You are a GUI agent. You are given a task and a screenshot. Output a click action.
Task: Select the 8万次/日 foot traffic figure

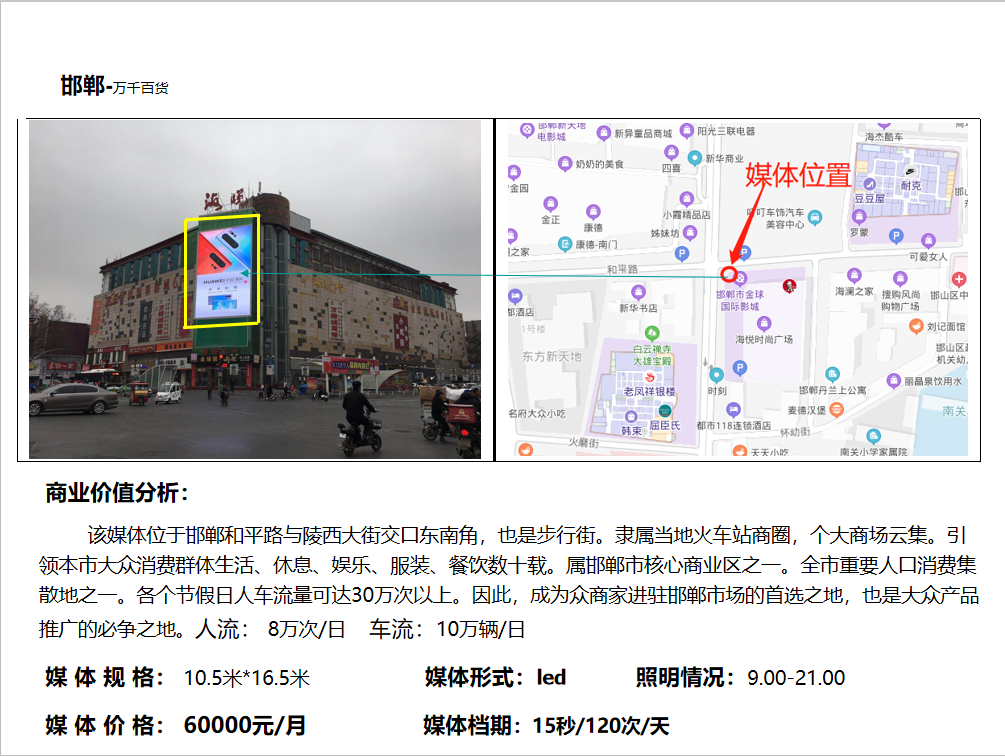point(306,629)
